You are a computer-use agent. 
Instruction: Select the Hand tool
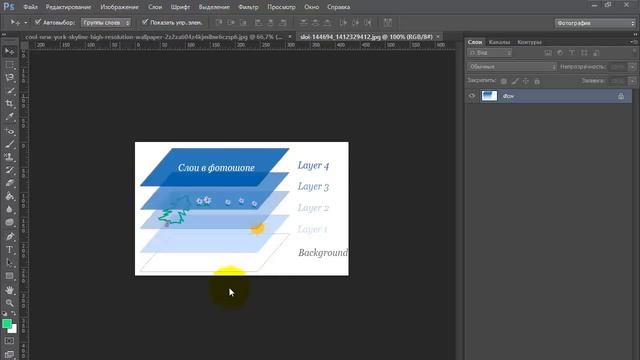tap(9, 290)
